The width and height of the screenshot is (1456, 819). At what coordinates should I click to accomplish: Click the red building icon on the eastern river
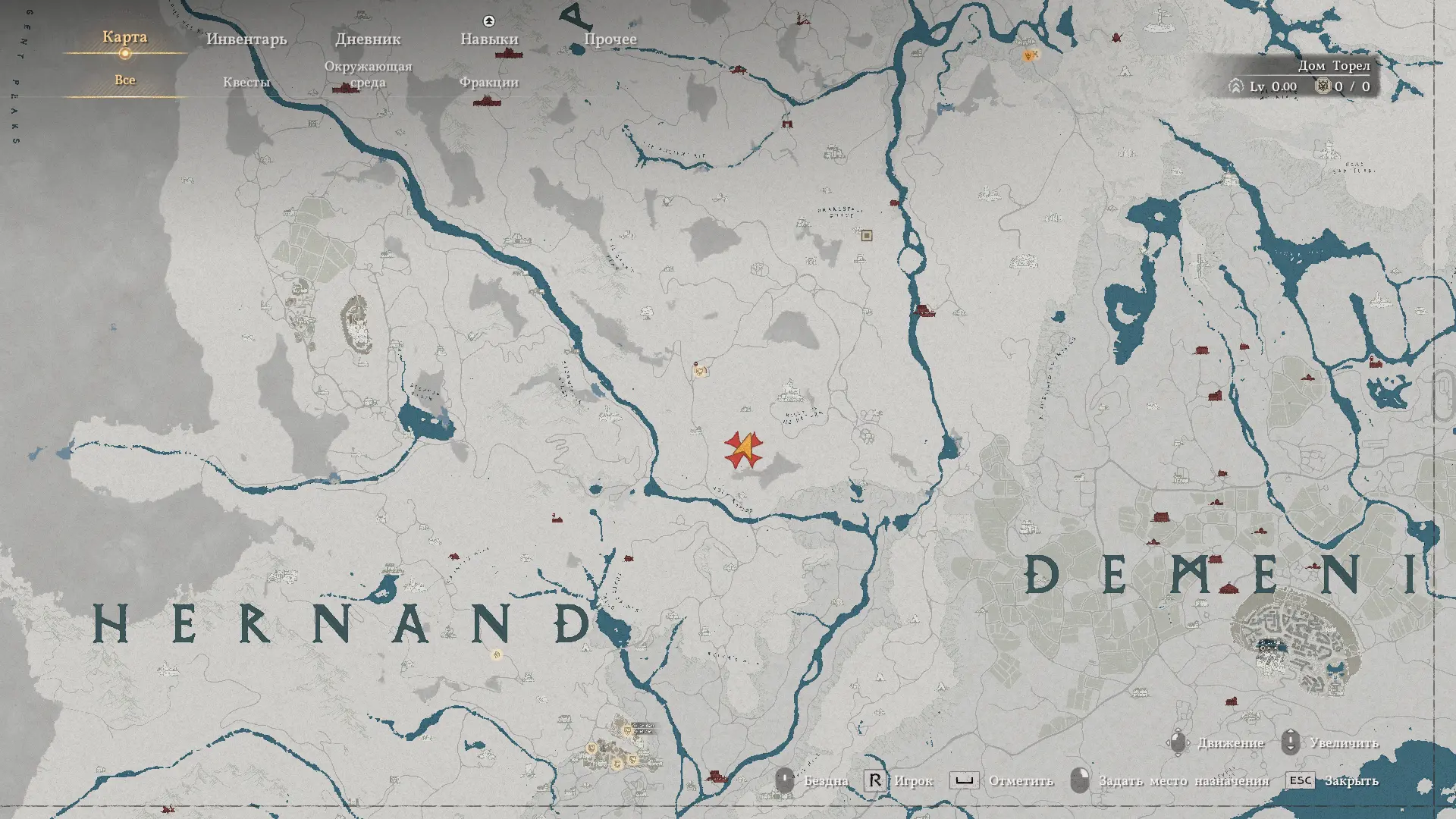[924, 310]
